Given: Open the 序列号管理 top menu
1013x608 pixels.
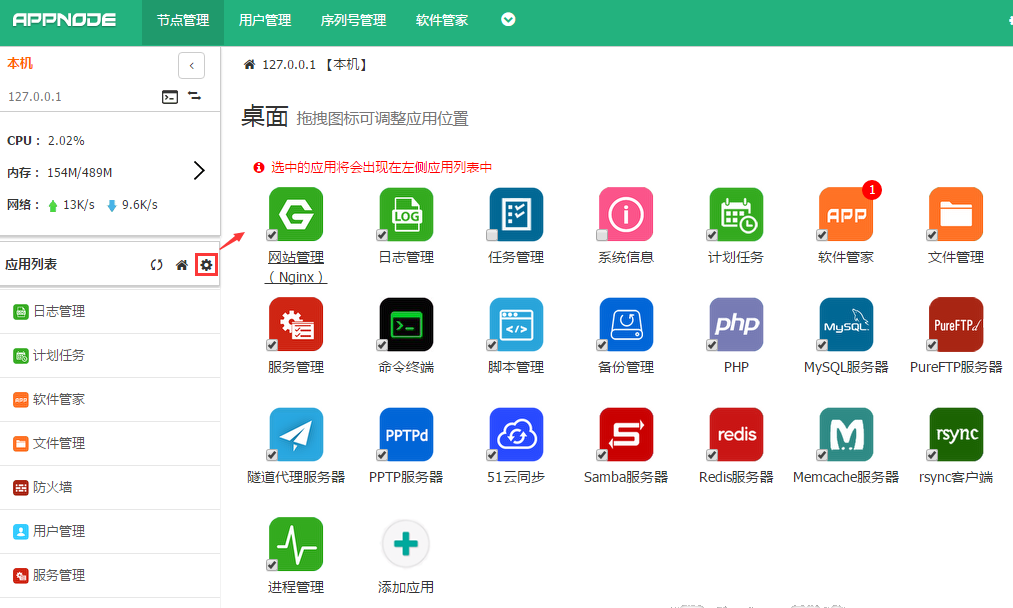Looking at the screenshot, I should (x=353, y=21).
